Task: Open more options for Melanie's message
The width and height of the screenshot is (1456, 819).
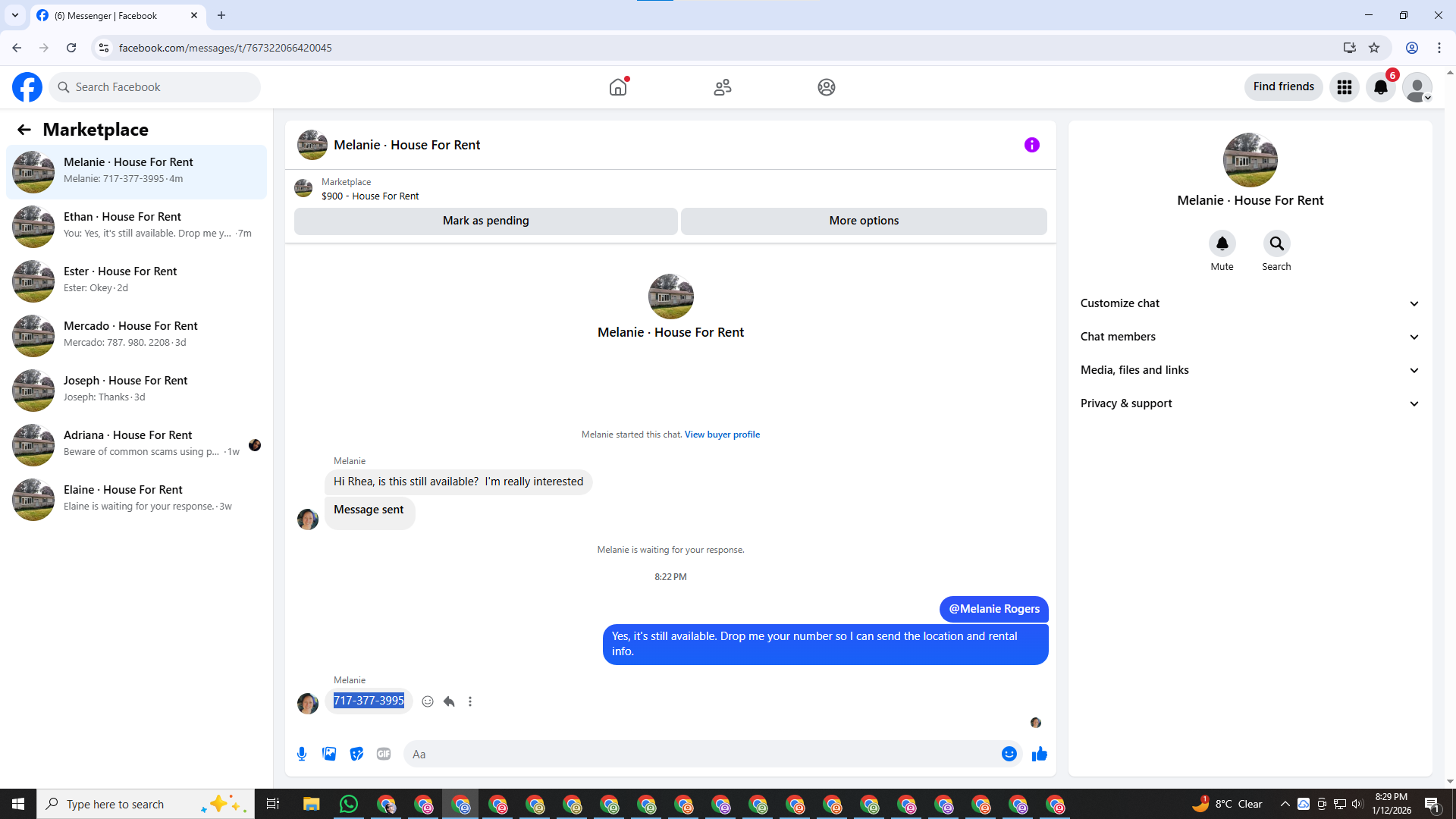Action: pyautogui.click(x=470, y=701)
